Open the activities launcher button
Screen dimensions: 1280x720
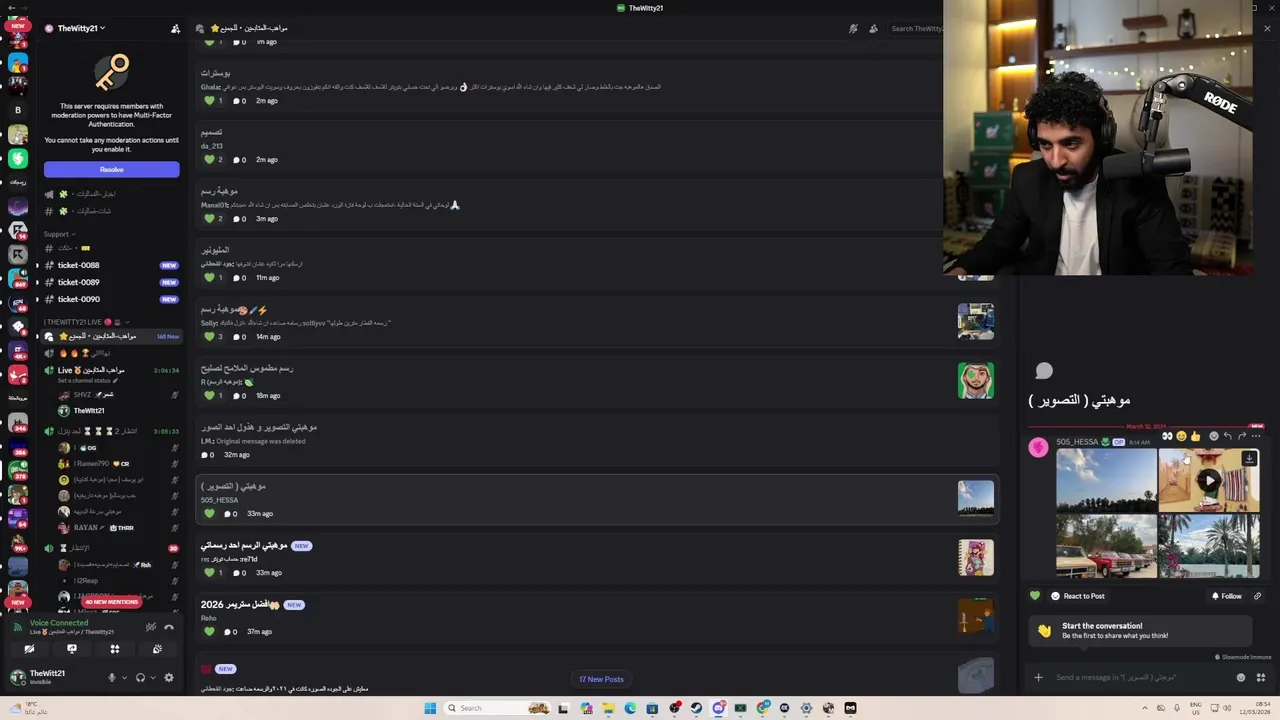click(115, 649)
